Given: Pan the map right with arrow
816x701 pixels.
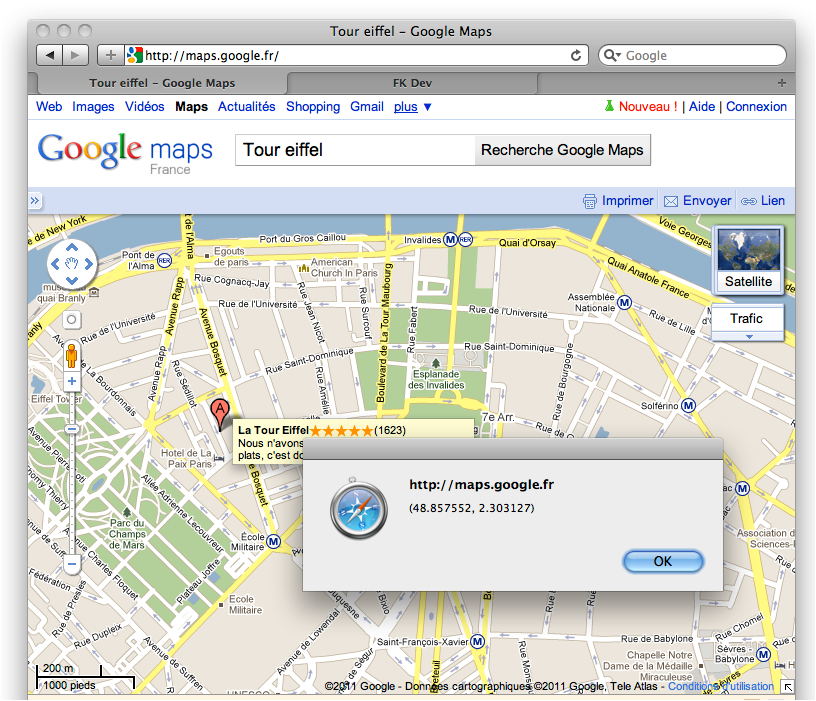Looking at the screenshot, I should point(89,264).
